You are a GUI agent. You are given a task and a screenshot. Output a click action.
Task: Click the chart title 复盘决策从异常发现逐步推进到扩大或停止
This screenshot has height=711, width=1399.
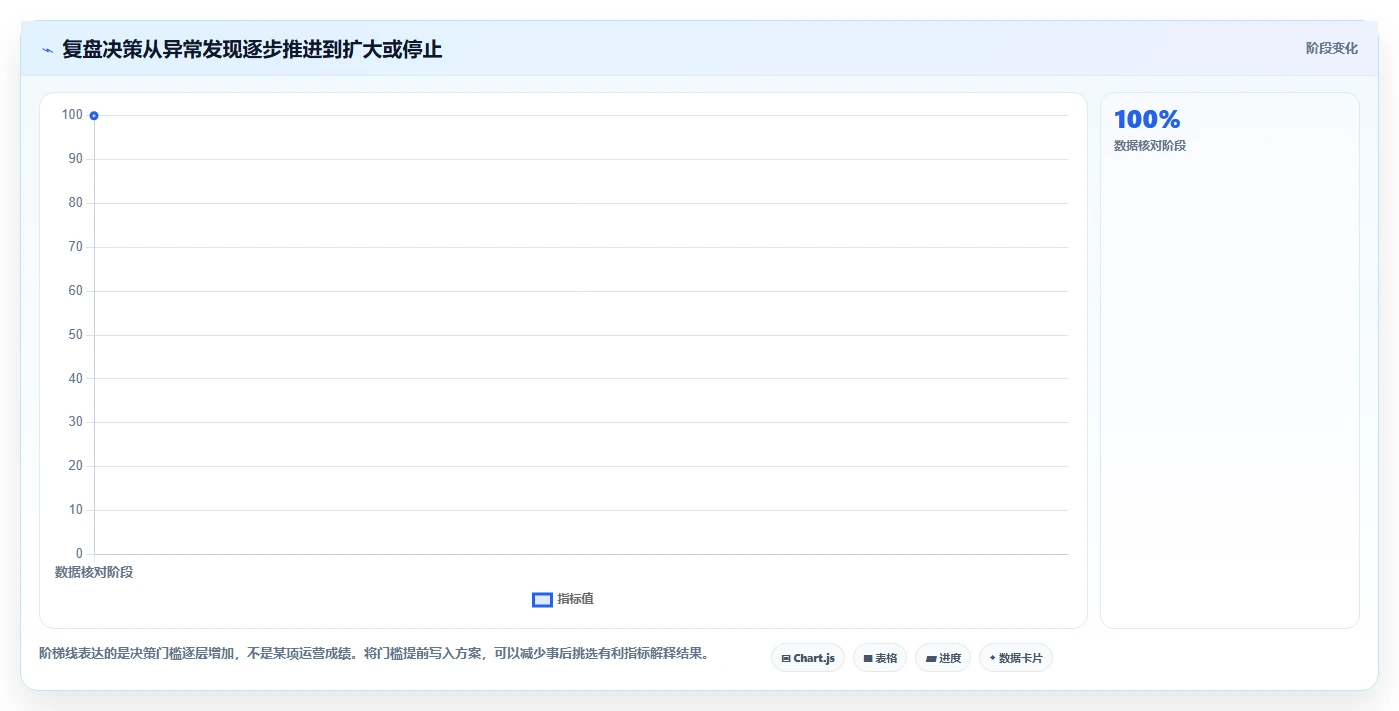click(252, 49)
